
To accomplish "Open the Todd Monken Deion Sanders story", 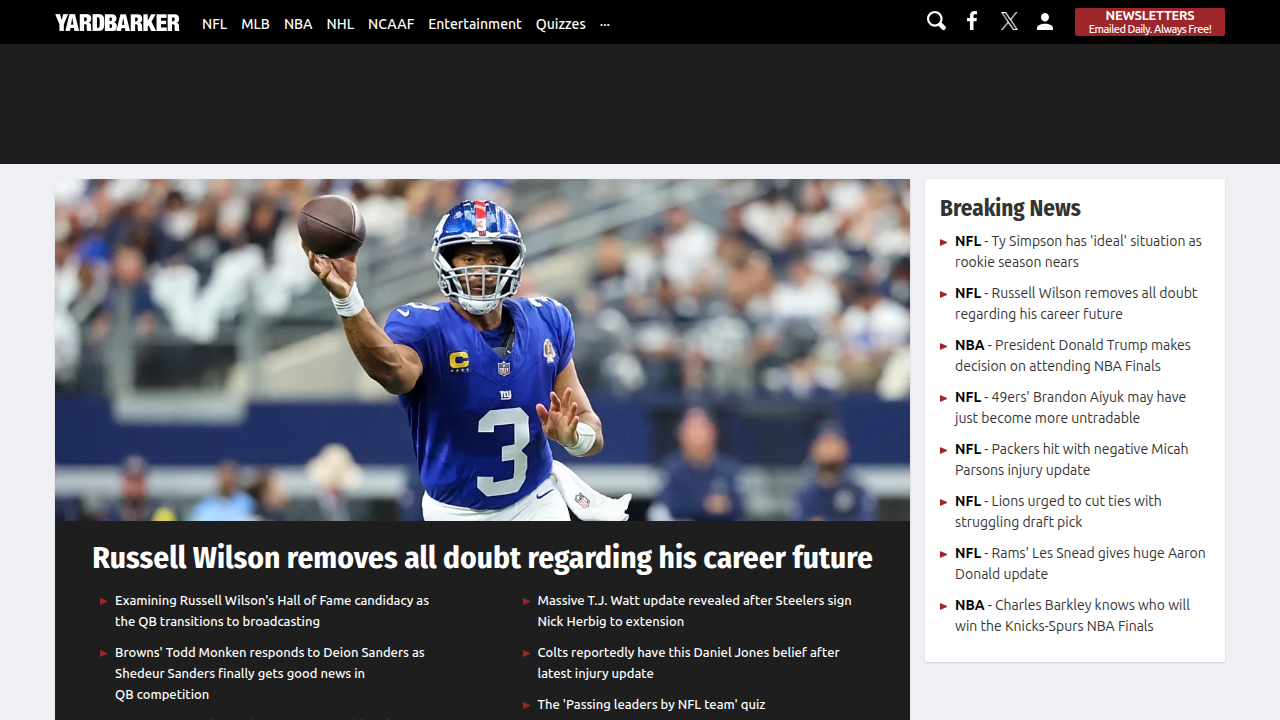I will pyautogui.click(x=270, y=673).
